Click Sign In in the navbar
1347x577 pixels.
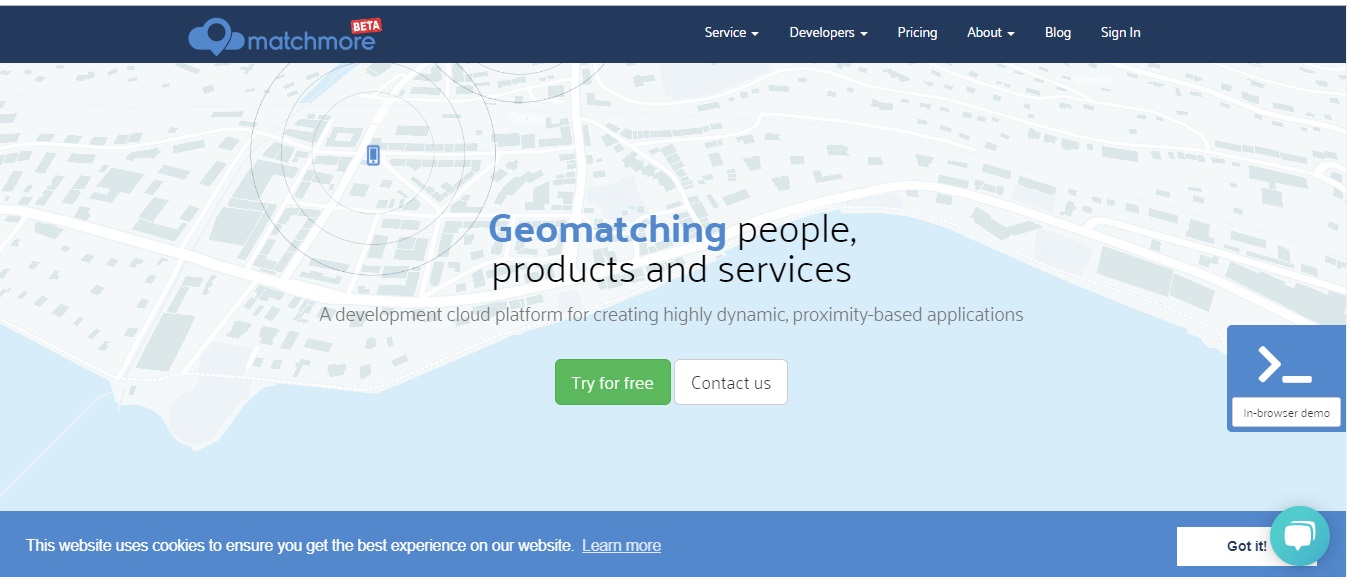tap(1120, 33)
